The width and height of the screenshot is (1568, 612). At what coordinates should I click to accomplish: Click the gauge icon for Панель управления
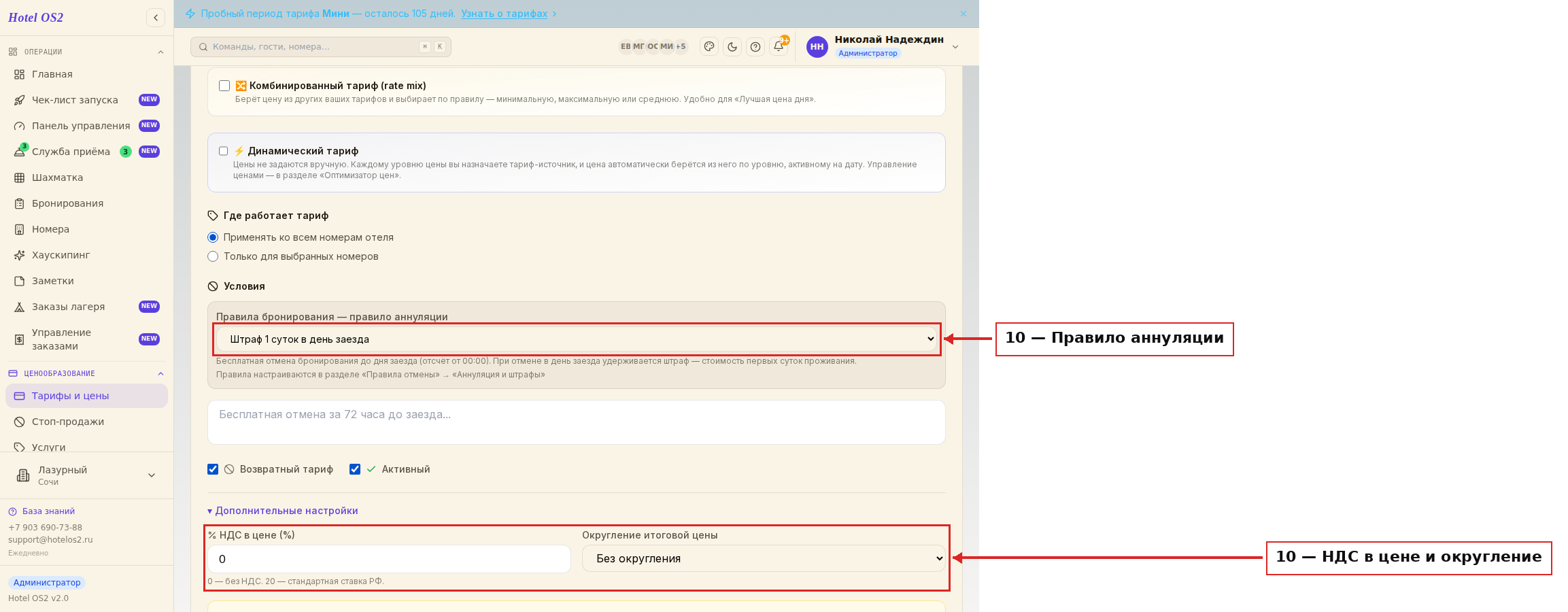[20, 126]
